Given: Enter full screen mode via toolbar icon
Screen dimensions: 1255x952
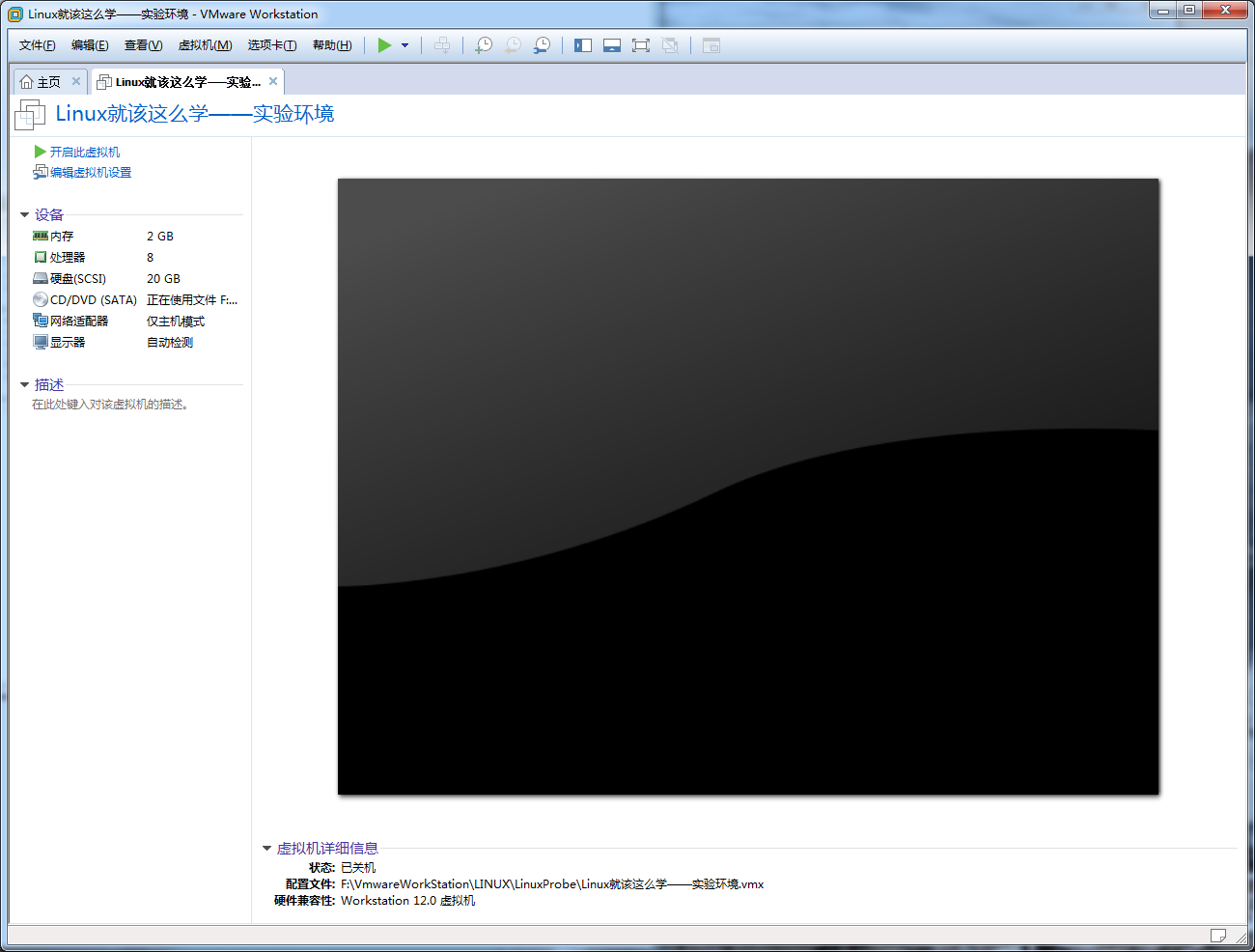Looking at the screenshot, I should pyautogui.click(x=641, y=45).
